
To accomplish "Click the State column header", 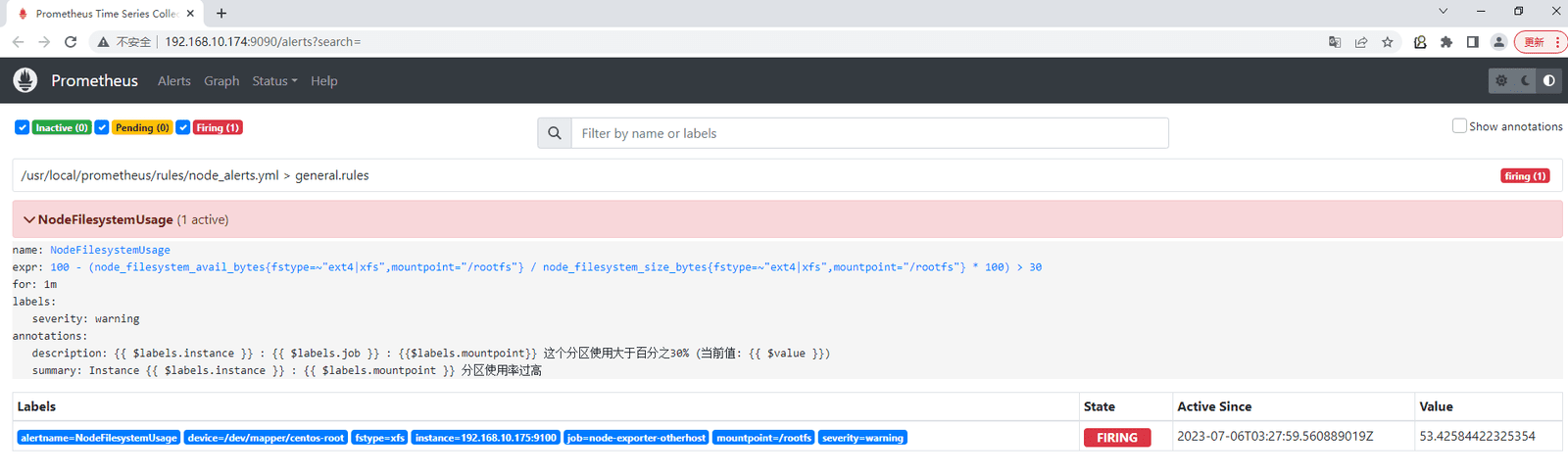I will point(1100,406).
